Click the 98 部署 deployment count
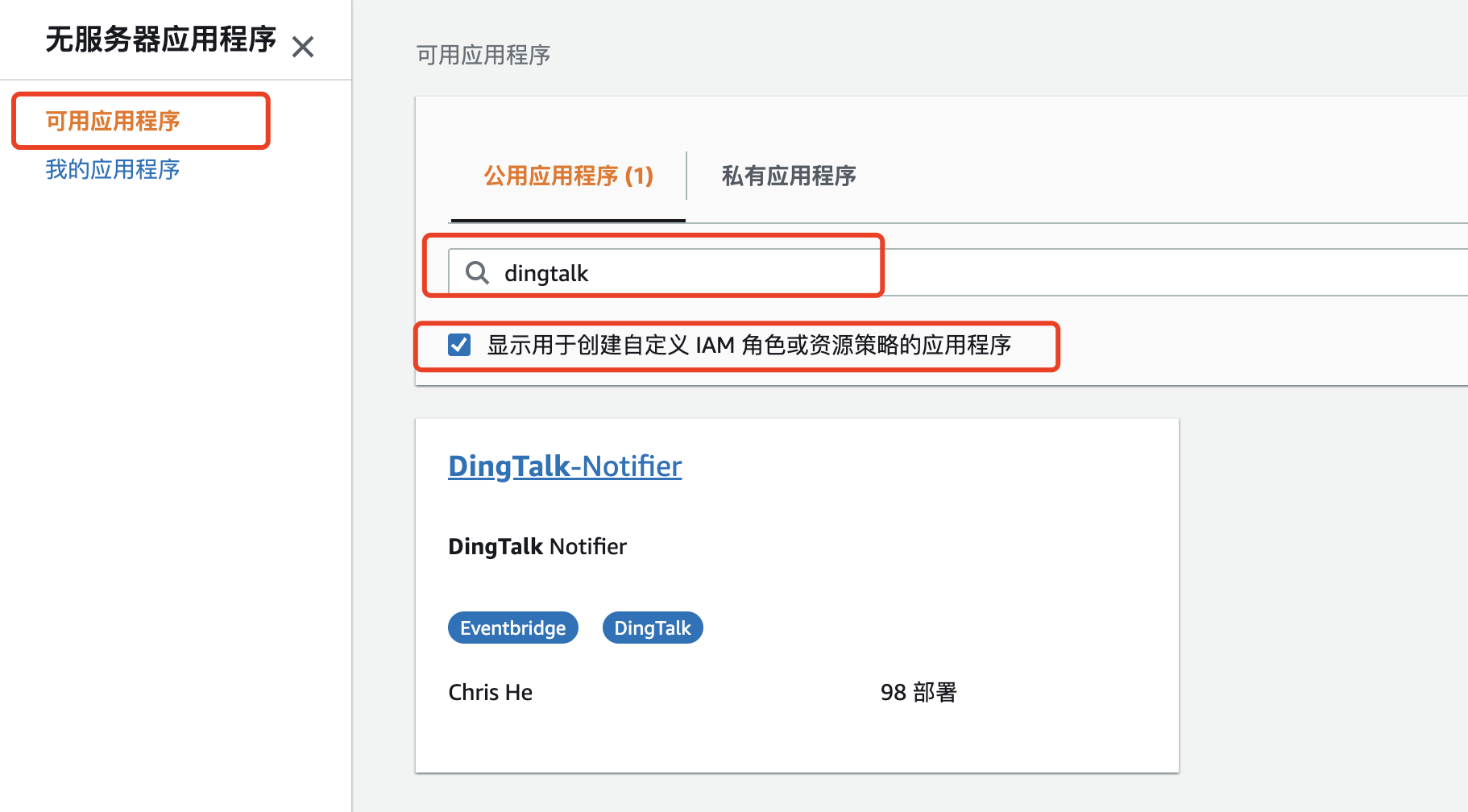The width and height of the screenshot is (1468, 812). click(x=918, y=692)
